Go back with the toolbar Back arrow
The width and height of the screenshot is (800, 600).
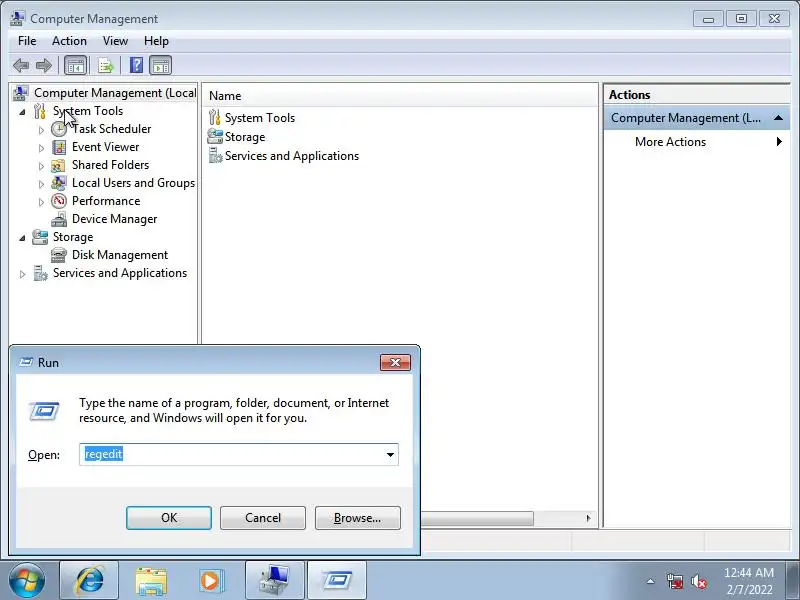click(21, 65)
